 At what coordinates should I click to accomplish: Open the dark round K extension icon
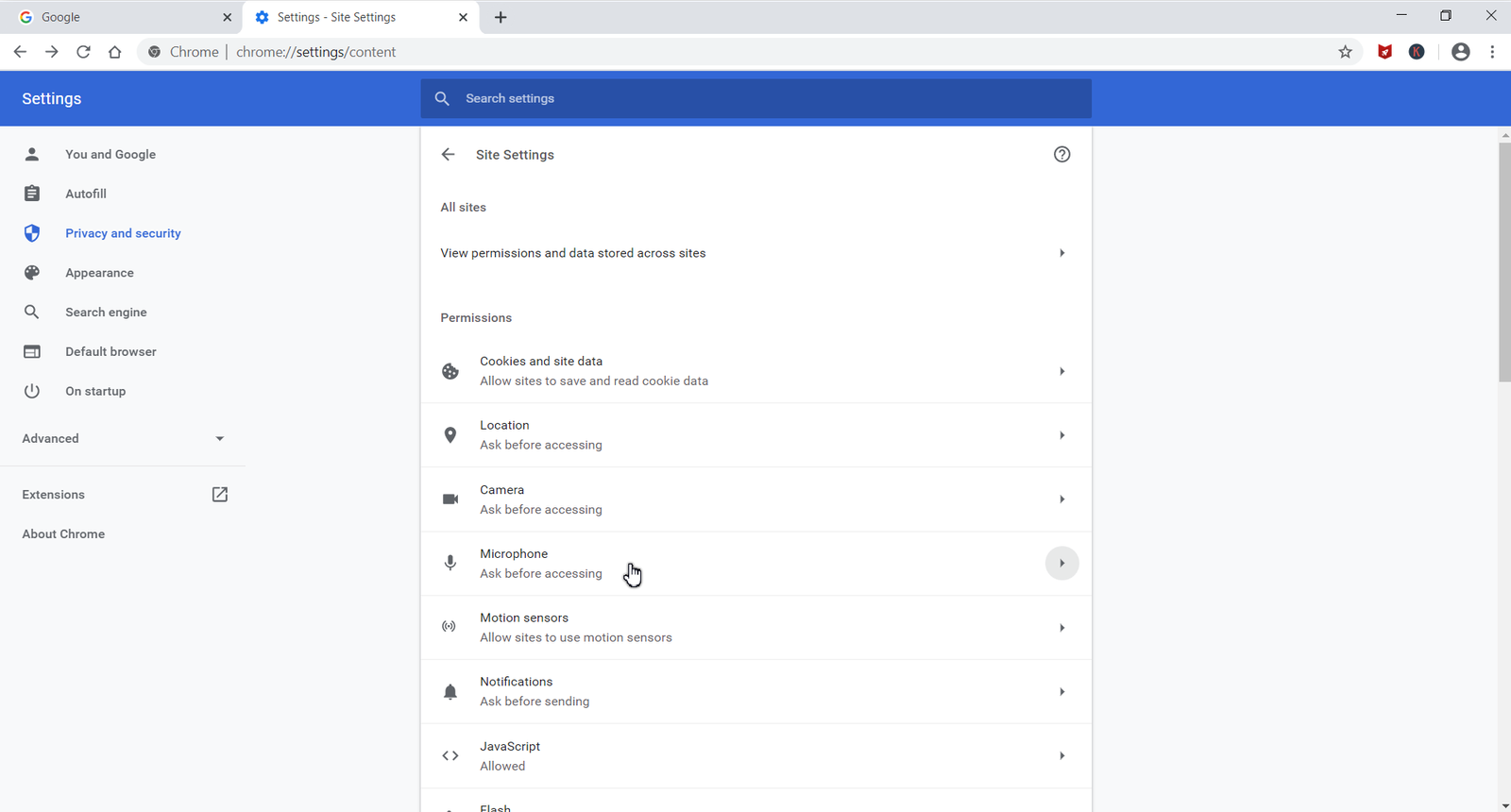tap(1417, 52)
